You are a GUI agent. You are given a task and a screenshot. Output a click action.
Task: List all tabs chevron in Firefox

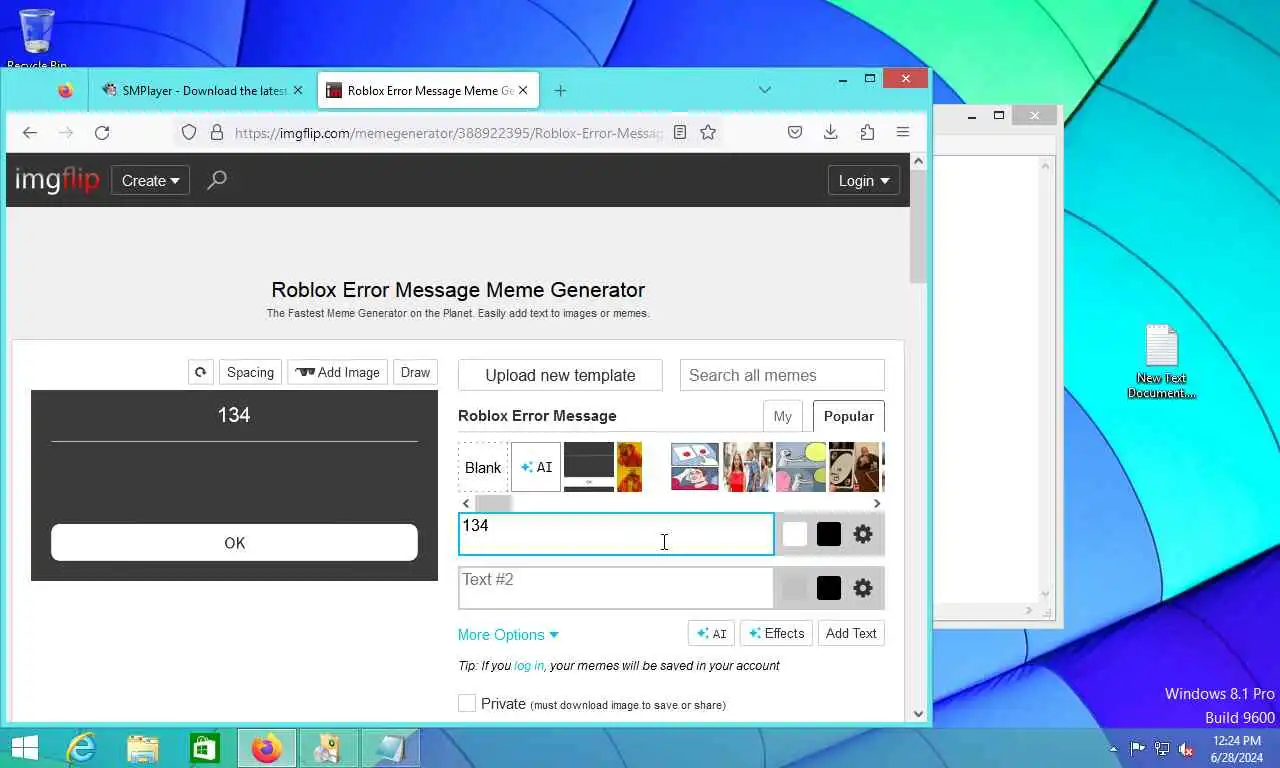765,90
